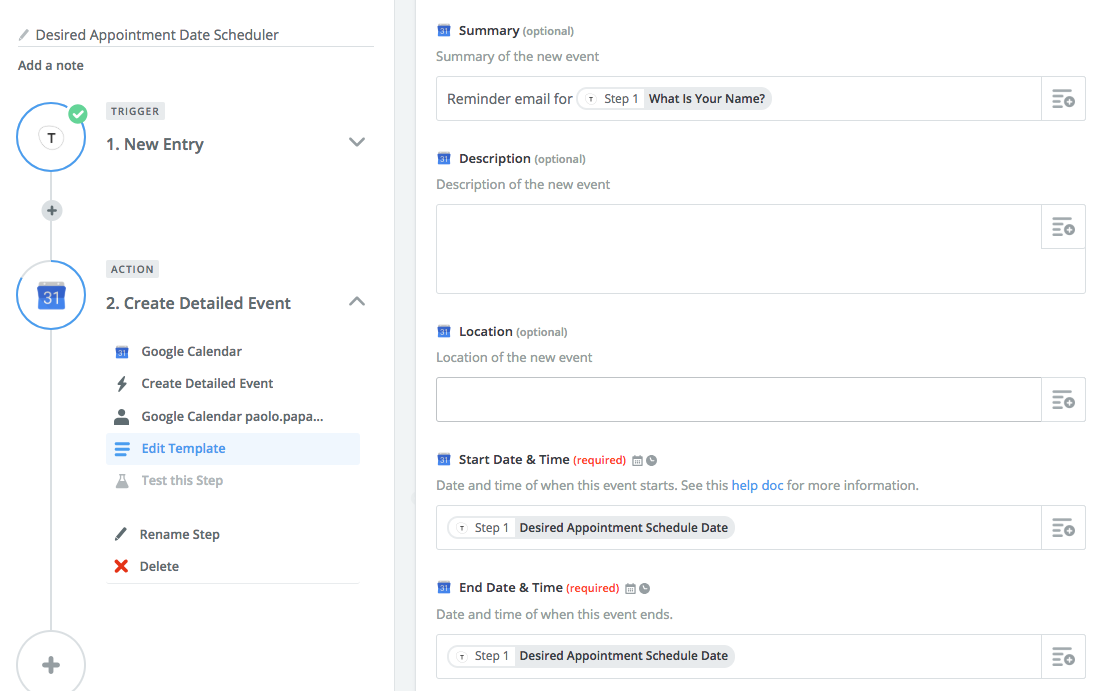Screen dimensions: 1100x691
Task: Click the green checkmark on the trigger circle
Action: coord(78,114)
